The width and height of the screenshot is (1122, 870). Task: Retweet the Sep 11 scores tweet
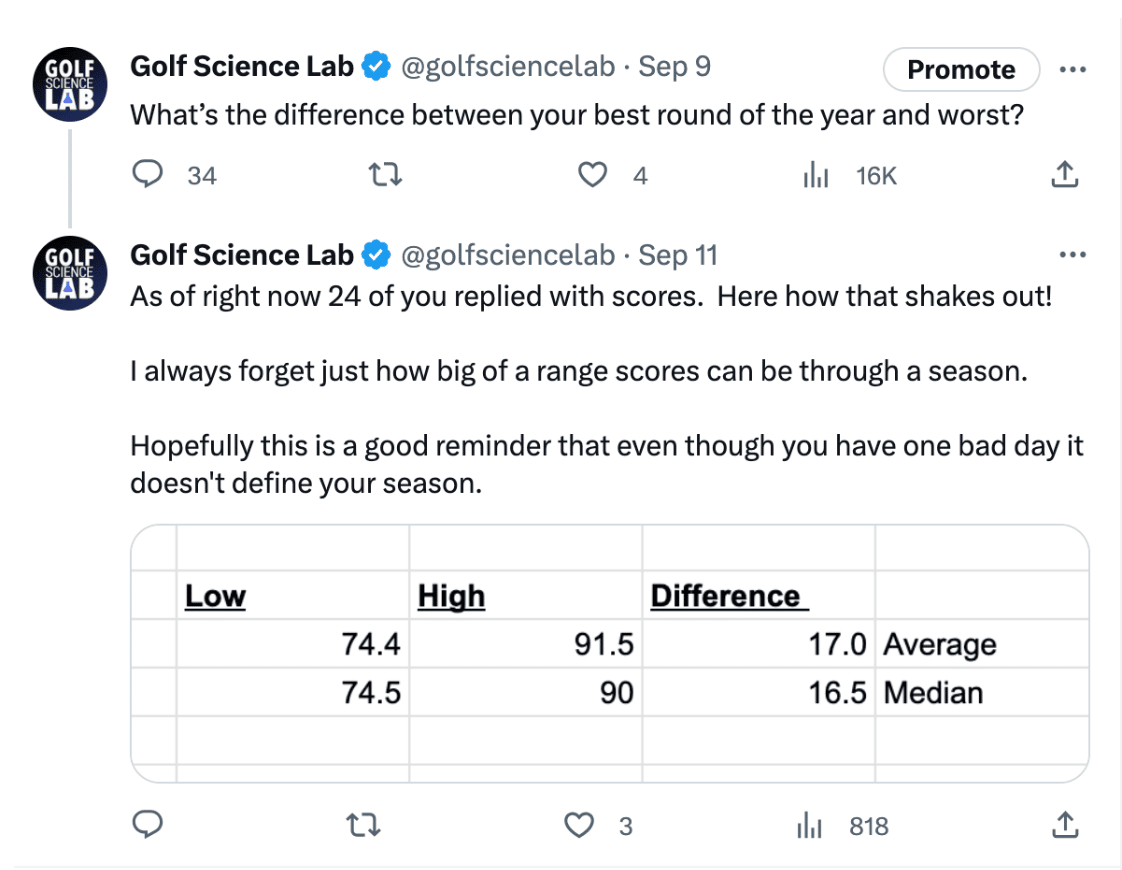tap(364, 825)
